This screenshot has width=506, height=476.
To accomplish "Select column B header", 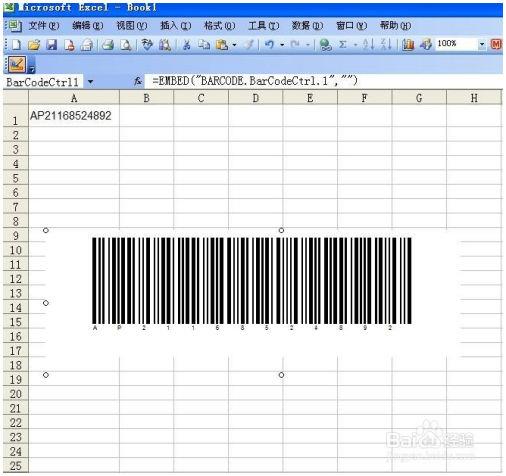I will coord(146,98).
